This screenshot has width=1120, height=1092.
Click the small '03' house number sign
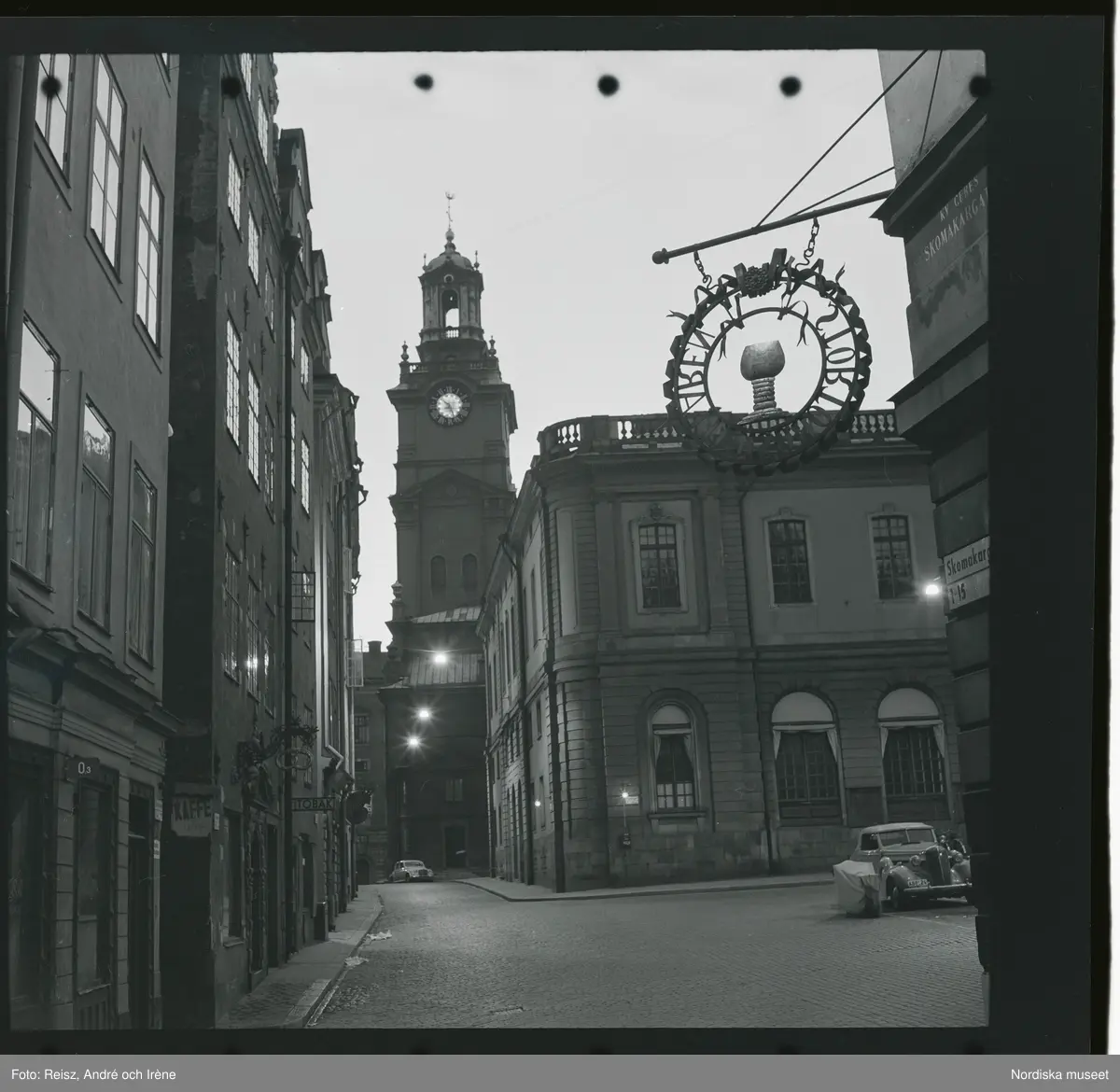pos(83,768)
